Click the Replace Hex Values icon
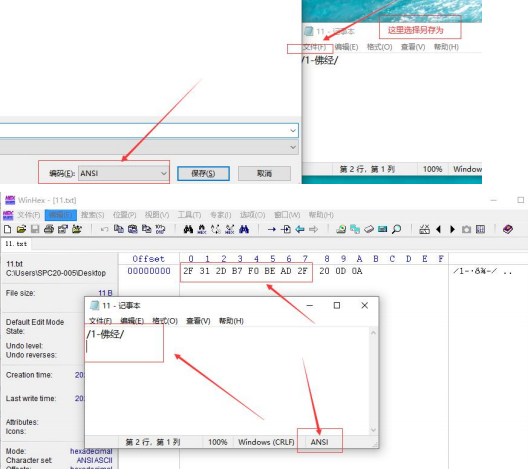This screenshot has height=469, width=528. [x=230, y=229]
